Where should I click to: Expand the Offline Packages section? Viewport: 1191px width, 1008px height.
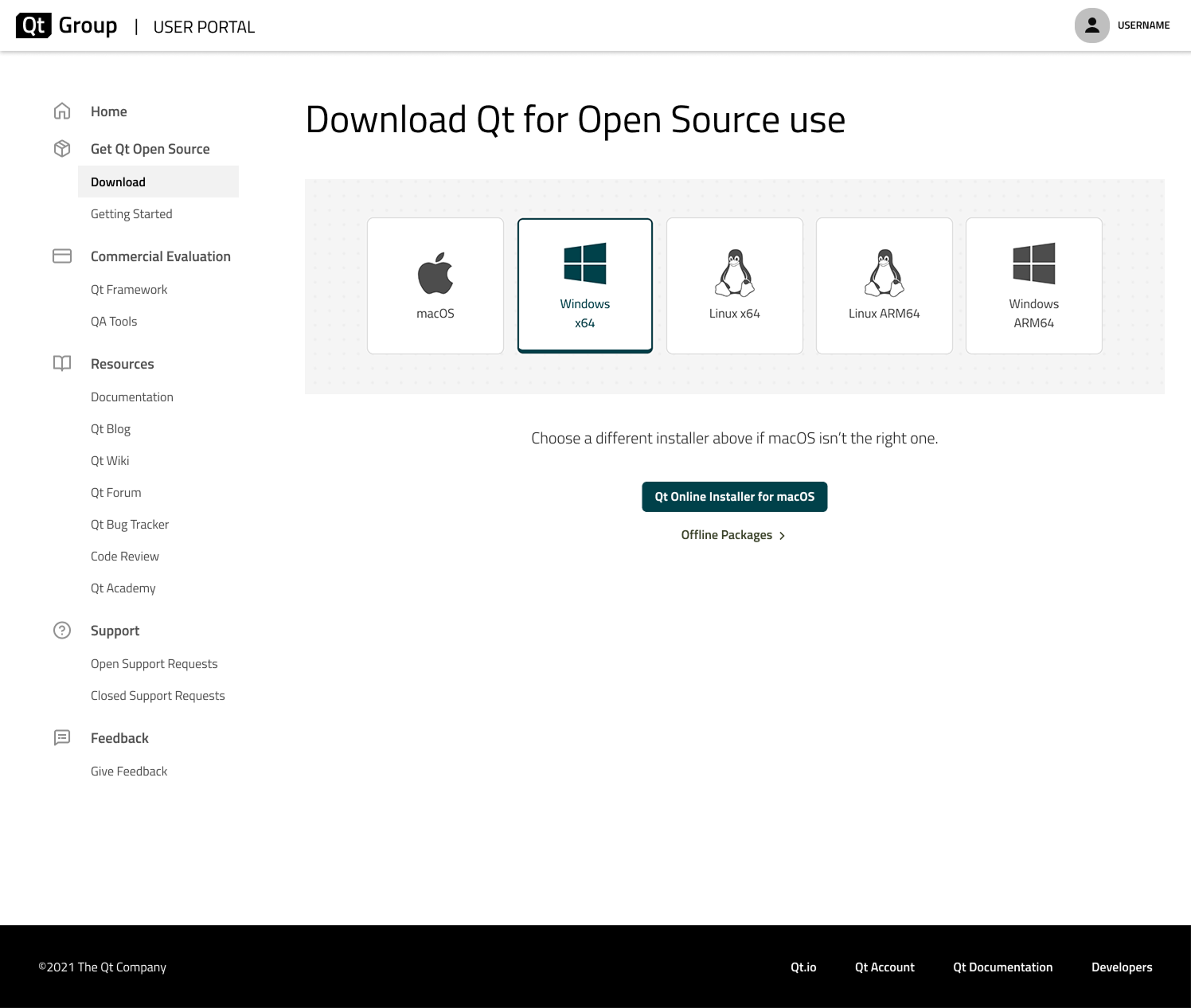(733, 534)
